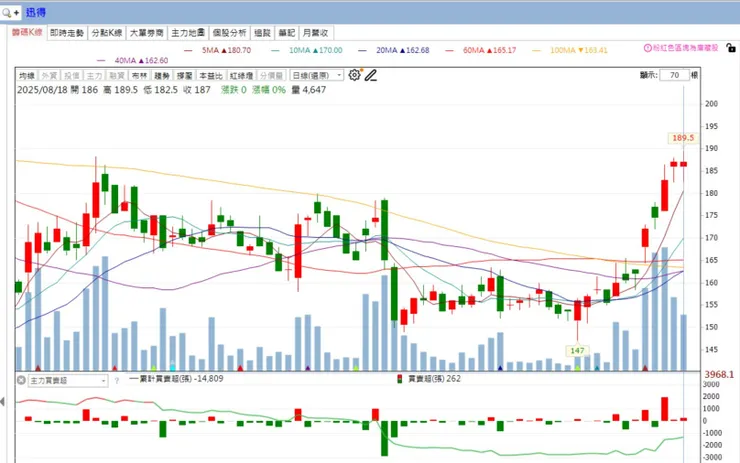Toggle the 紅綠燈 overlay button
This screenshot has height=463, width=740.
point(241,76)
